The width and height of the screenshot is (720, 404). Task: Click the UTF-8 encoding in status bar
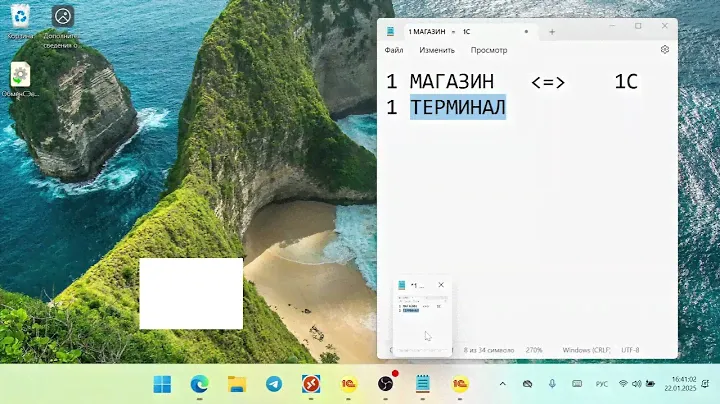click(x=630, y=350)
